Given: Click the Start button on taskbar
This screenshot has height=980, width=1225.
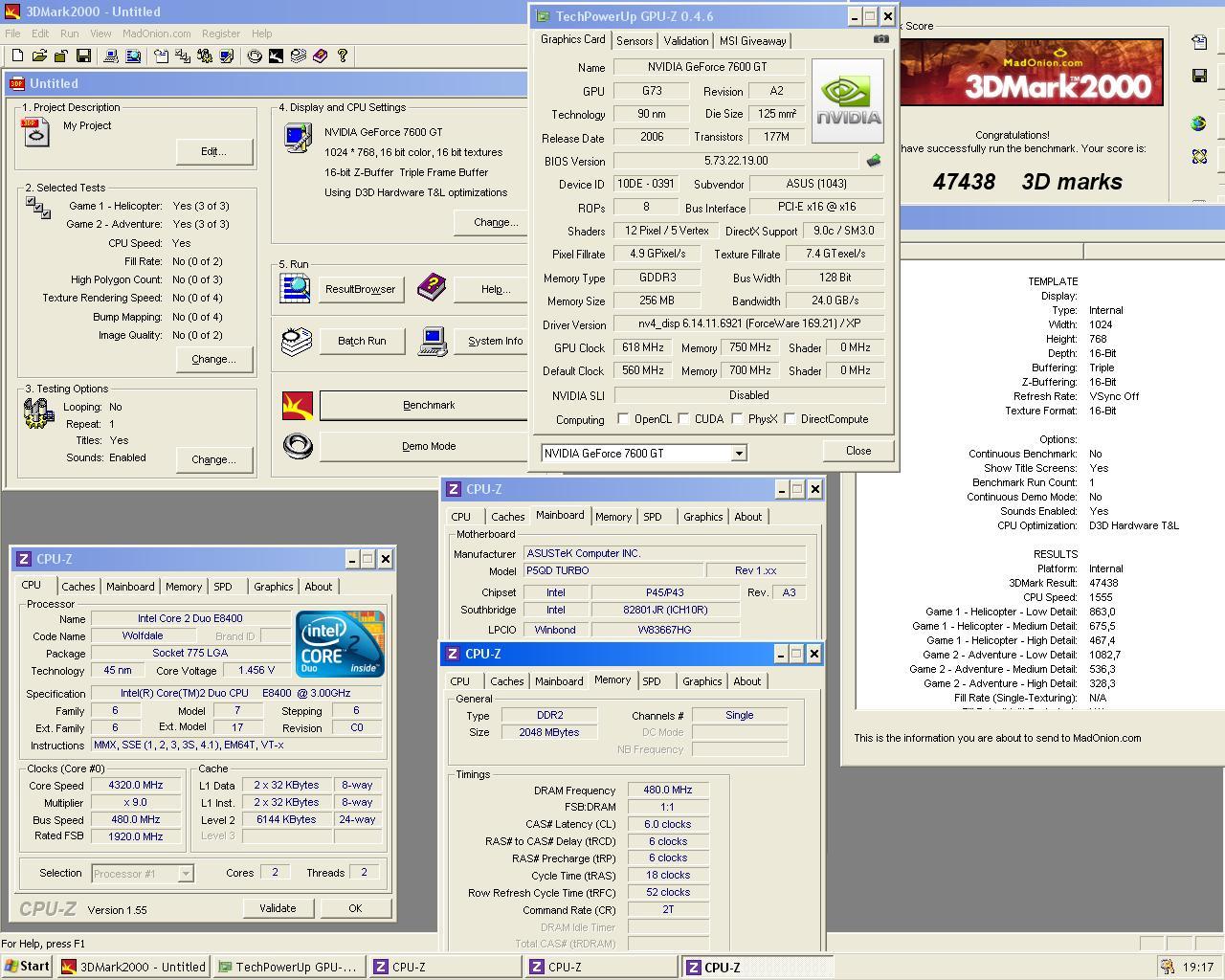Looking at the screenshot, I should pos(27,967).
